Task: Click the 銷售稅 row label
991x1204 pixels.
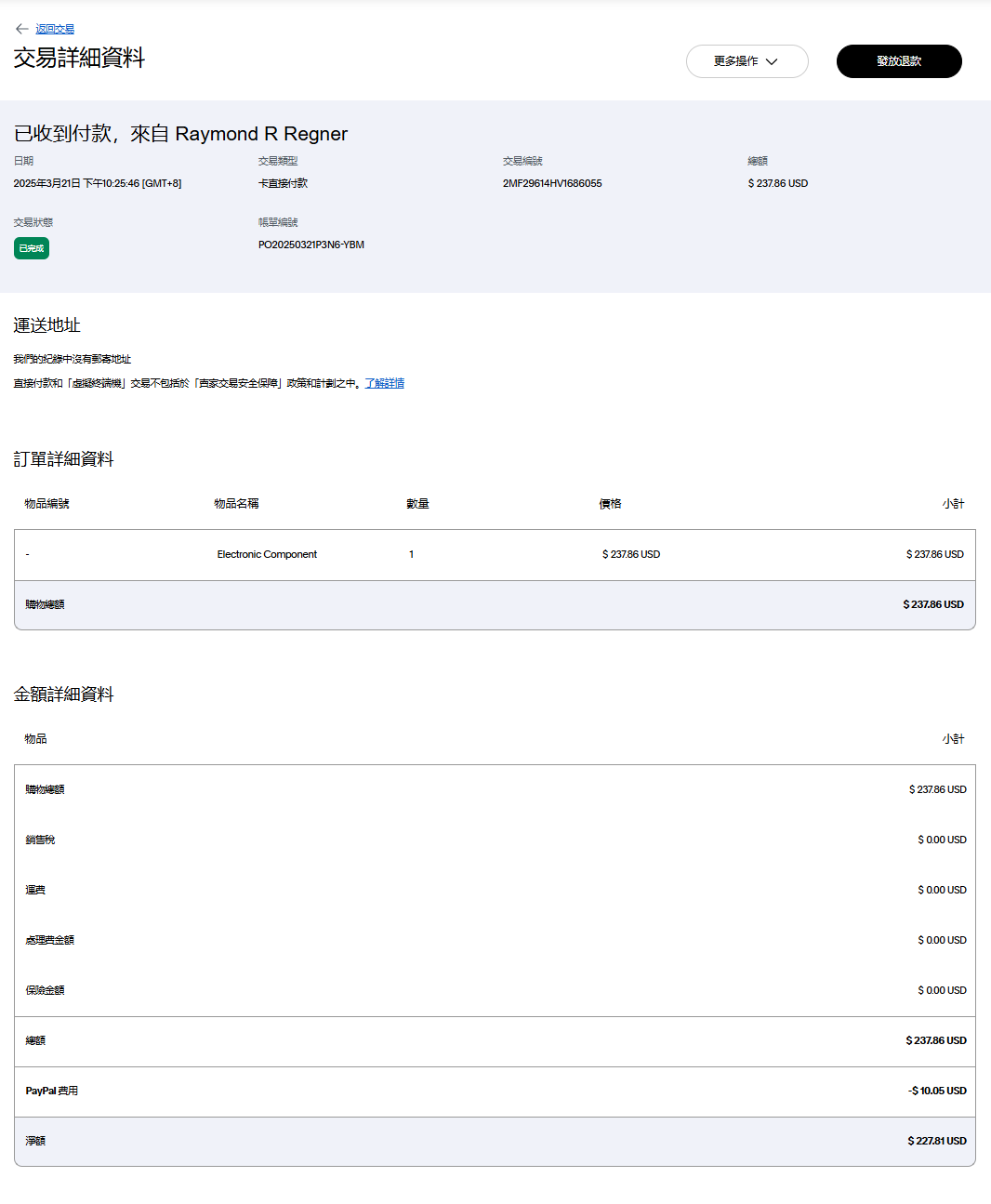Action: [x=40, y=840]
